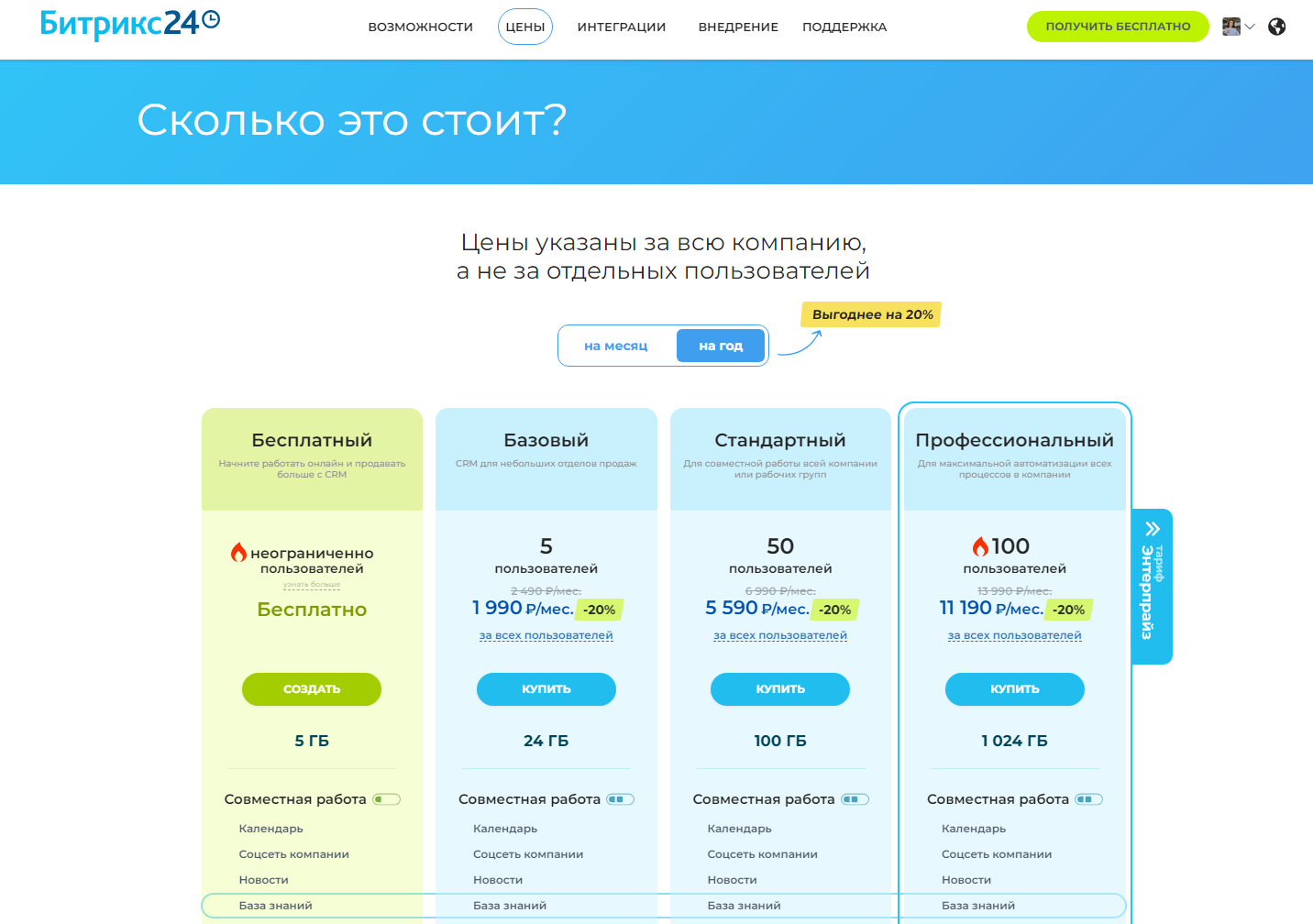The width and height of the screenshot is (1313, 924).
Task: Toggle Совместная работа switch in Бесплатный plan
Action: [x=386, y=799]
